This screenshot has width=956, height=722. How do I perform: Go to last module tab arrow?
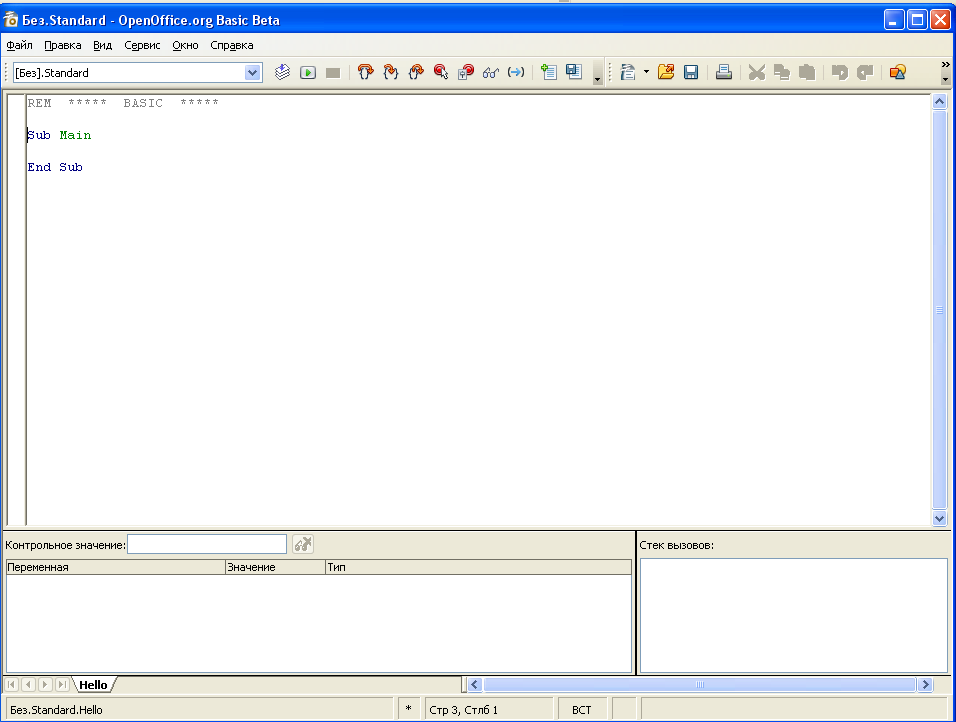coord(62,685)
